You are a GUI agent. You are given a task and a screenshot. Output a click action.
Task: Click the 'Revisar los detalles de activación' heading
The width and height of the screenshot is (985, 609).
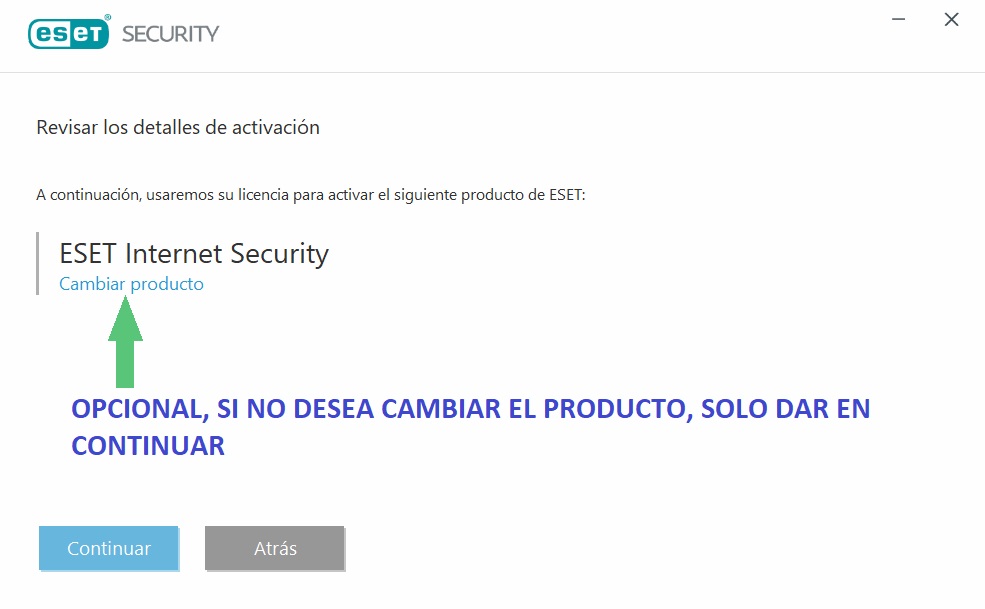click(178, 128)
